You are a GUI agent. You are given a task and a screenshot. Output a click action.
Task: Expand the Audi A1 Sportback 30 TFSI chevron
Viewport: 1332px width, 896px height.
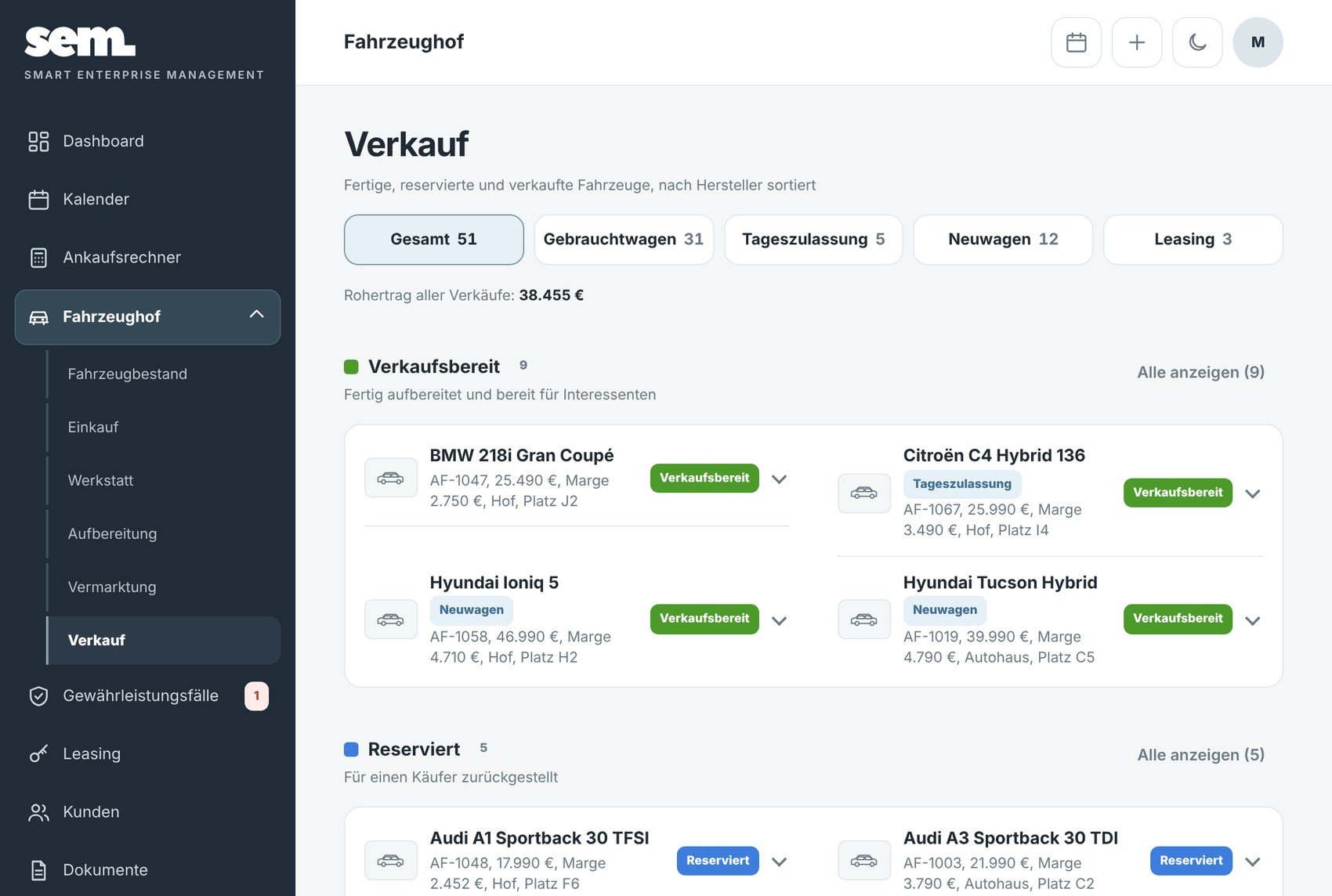coord(779,862)
